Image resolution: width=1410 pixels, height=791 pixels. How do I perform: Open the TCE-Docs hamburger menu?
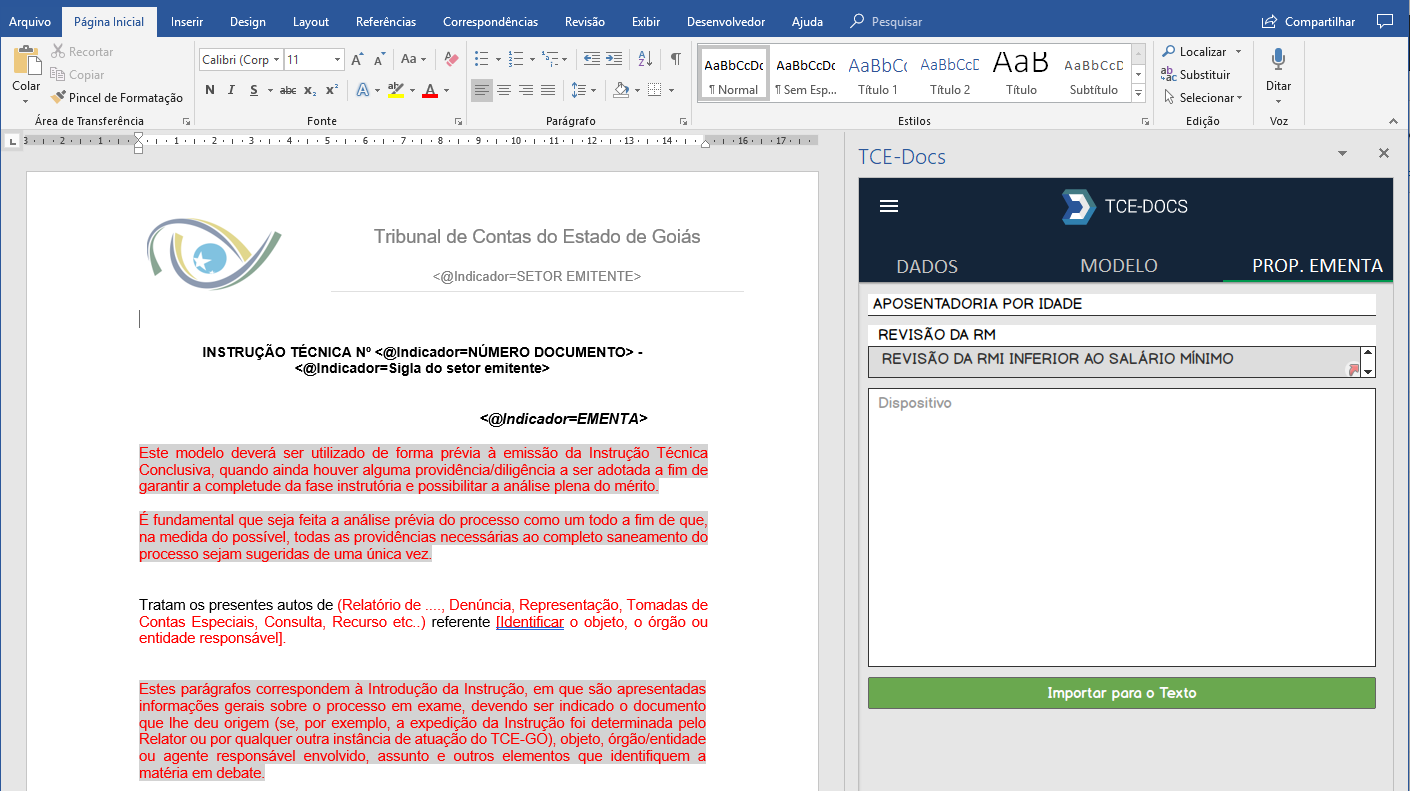click(888, 207)
